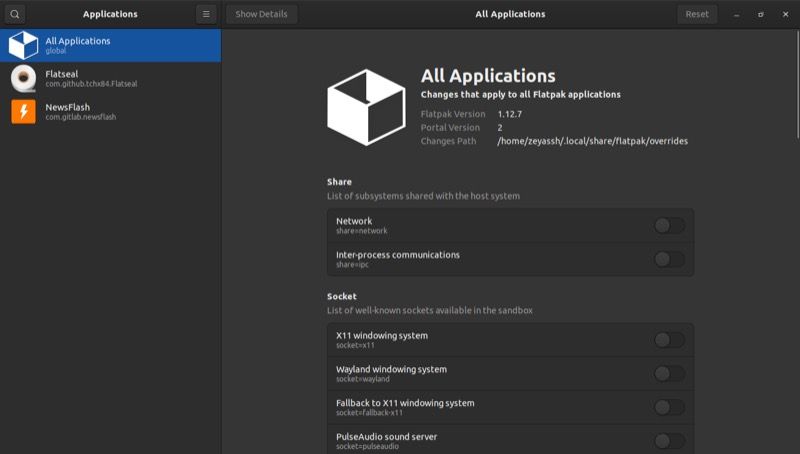Select NewsFlash from the sidebar list
800x454 pixels.
click(x=110, y=111)
